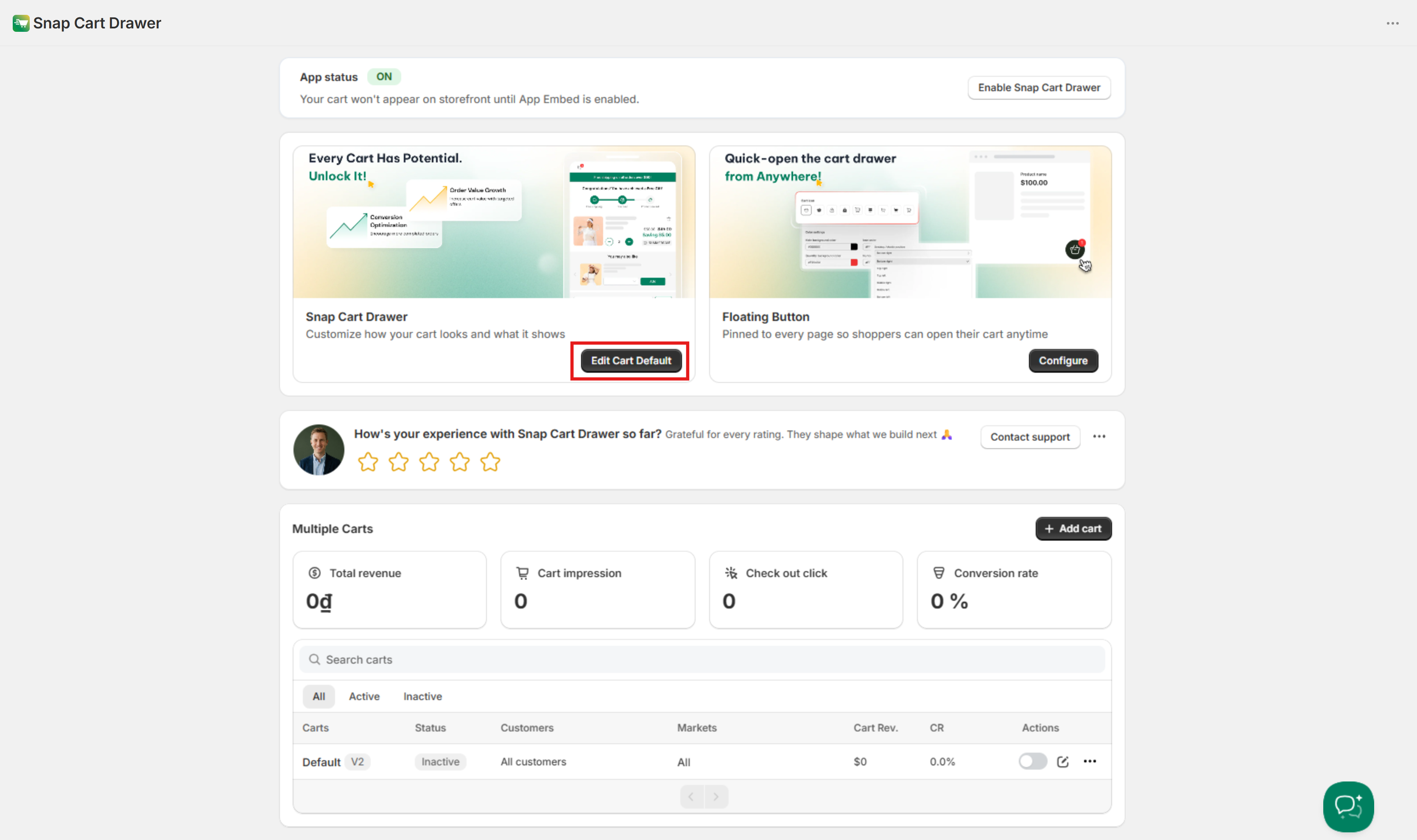Open the live chat support bubble
This screenshot has height=840, width=1417.
[x=1348, y=806]
